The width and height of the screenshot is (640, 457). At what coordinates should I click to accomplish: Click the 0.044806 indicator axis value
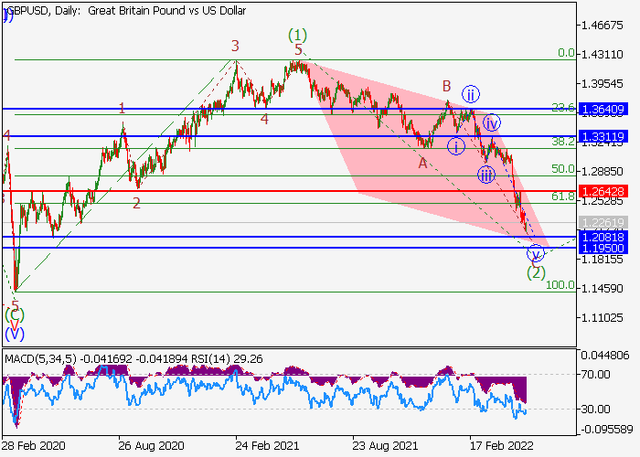click(605, 356)
